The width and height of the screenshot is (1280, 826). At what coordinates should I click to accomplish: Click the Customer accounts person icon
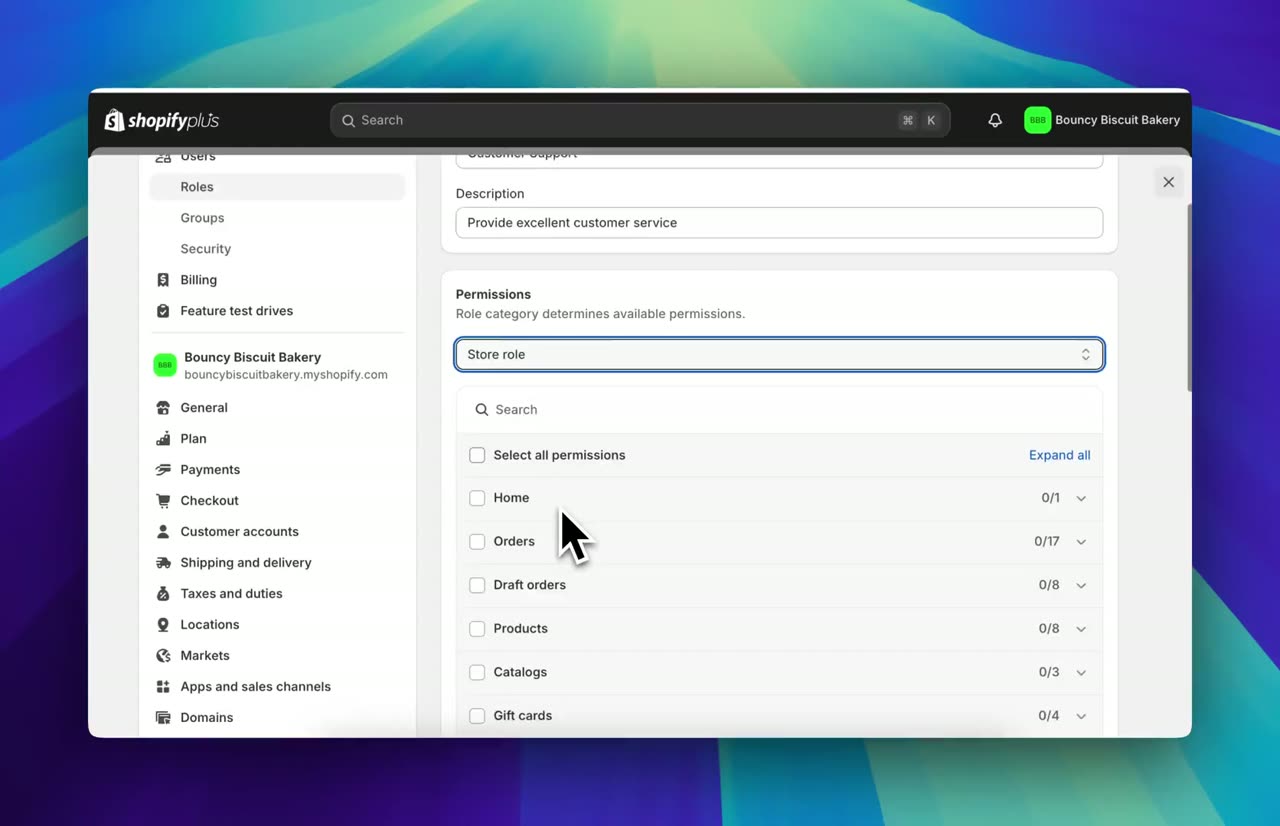pyautogui.click(x=163, y=532)
